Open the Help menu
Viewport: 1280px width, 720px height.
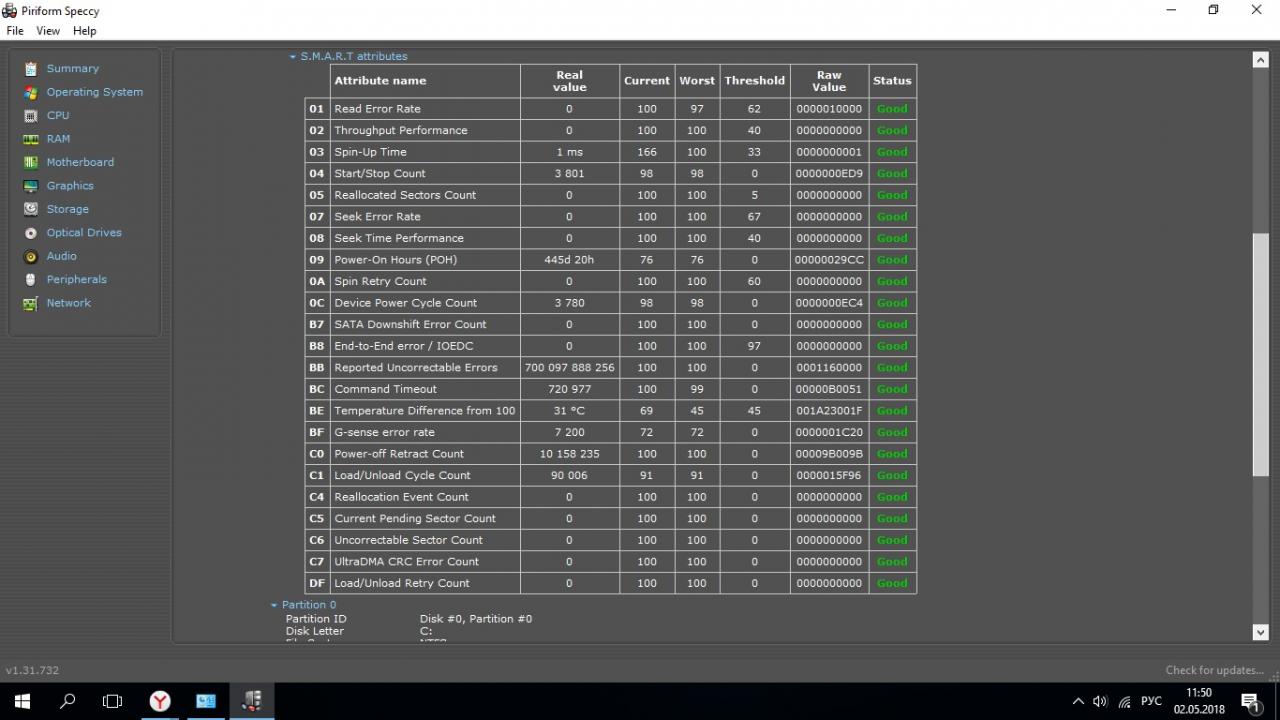click(85, 31)
